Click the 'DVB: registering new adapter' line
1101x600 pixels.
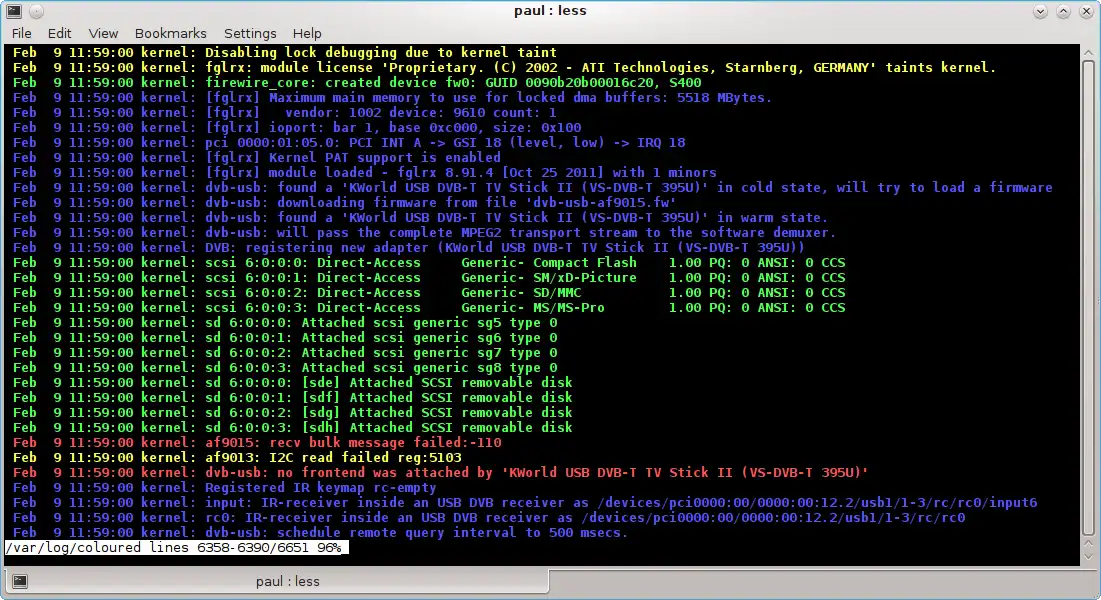[x=409, y=247]
